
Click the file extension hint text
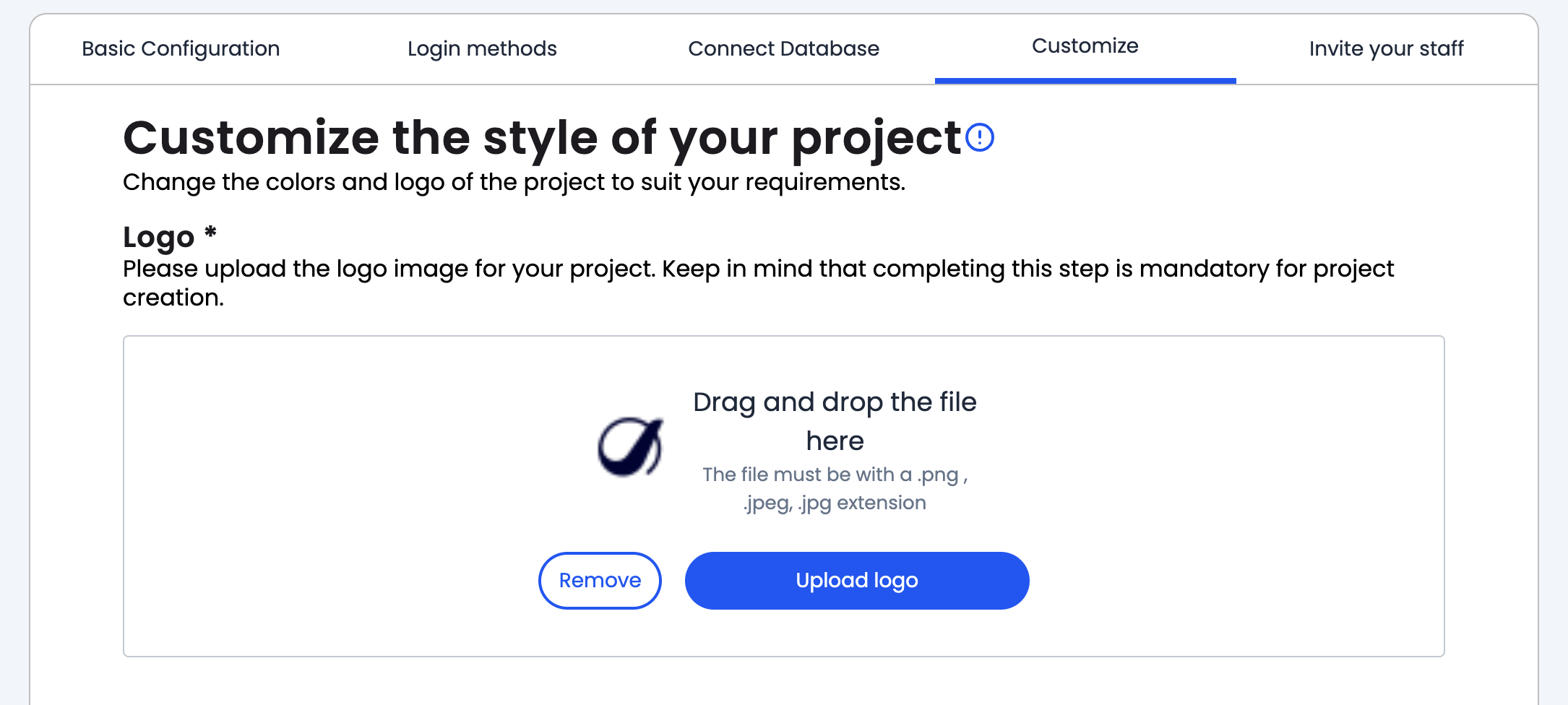835,488
